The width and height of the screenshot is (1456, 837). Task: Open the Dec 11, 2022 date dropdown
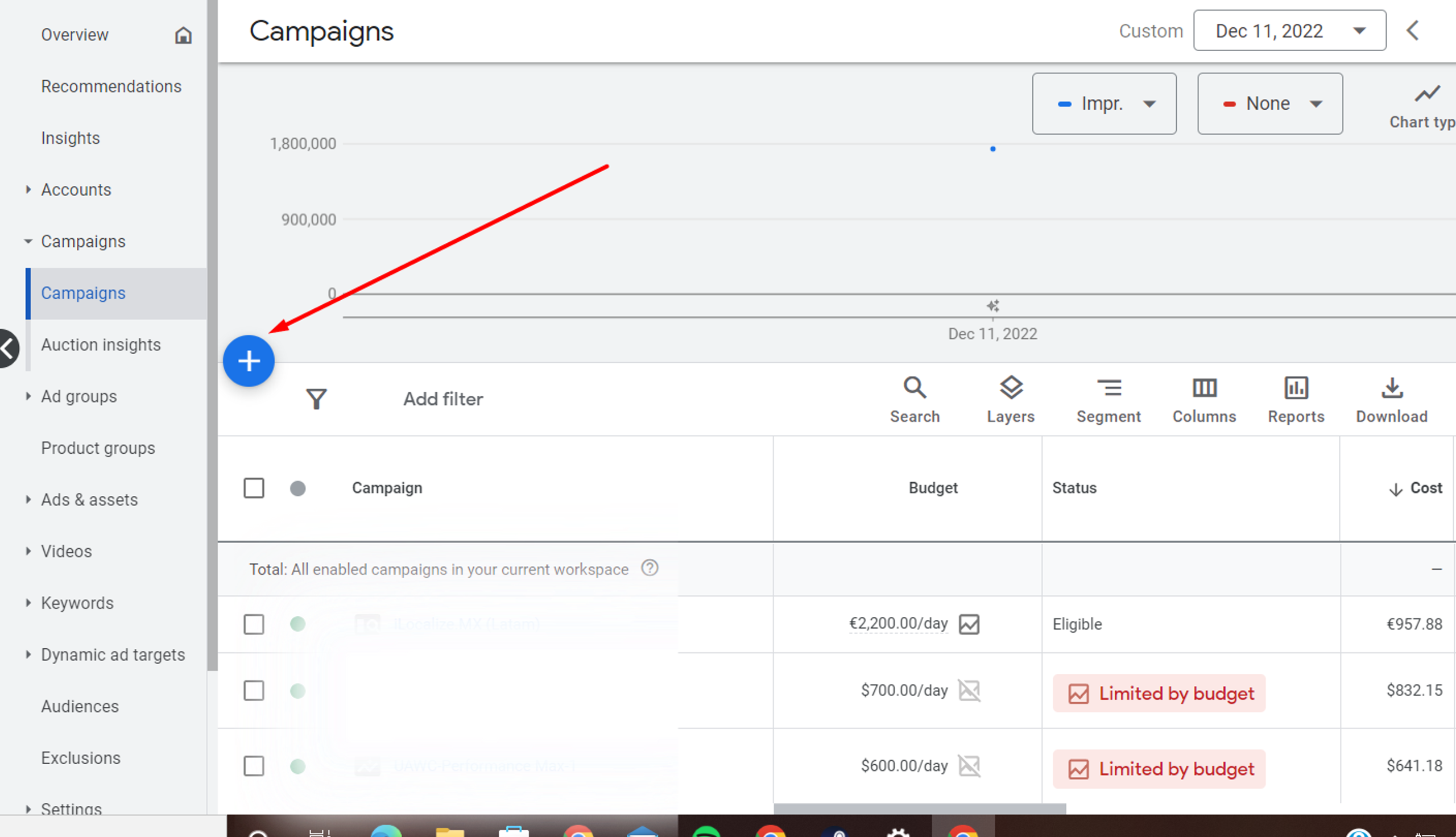click(1289, 31)
